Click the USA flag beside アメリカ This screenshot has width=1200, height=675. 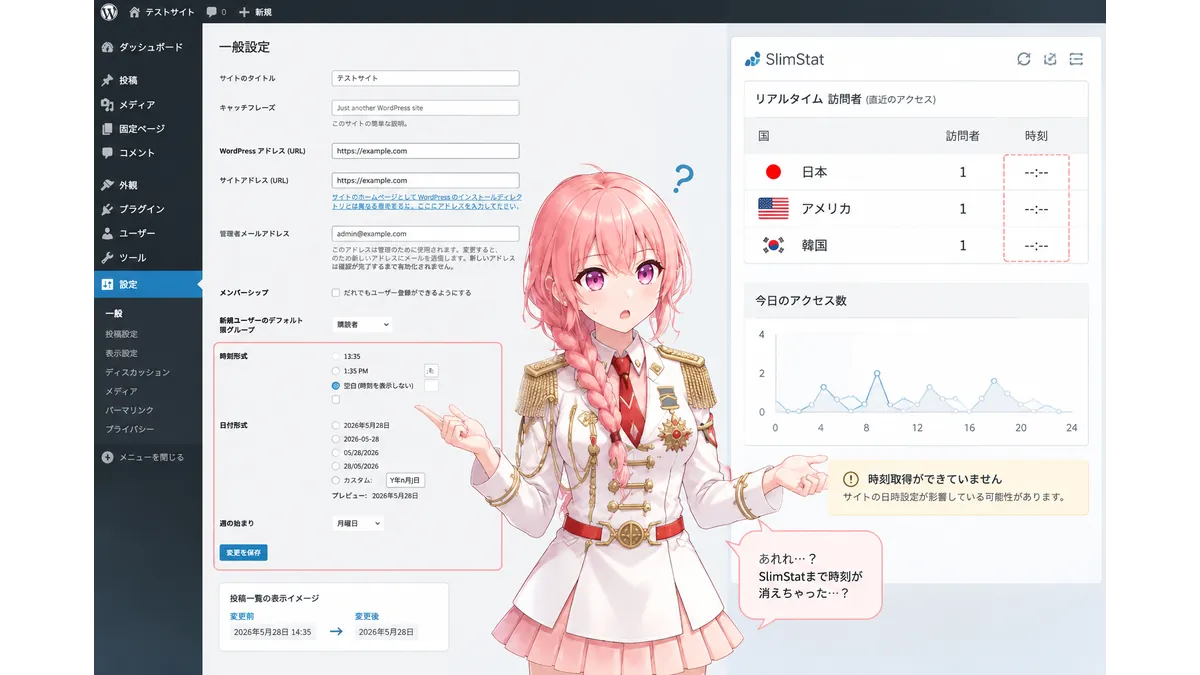tap(773, 208)
